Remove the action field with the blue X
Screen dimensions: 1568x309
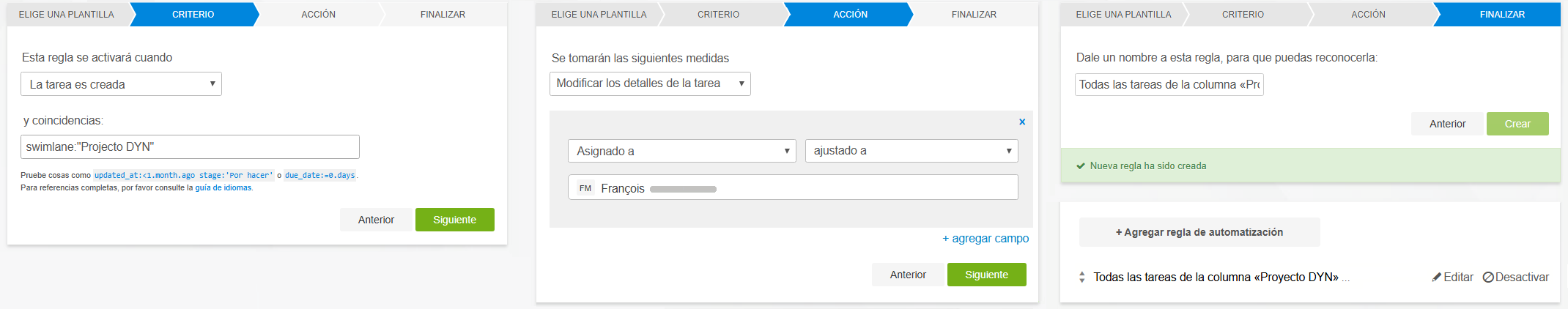tap(1022, 122)
